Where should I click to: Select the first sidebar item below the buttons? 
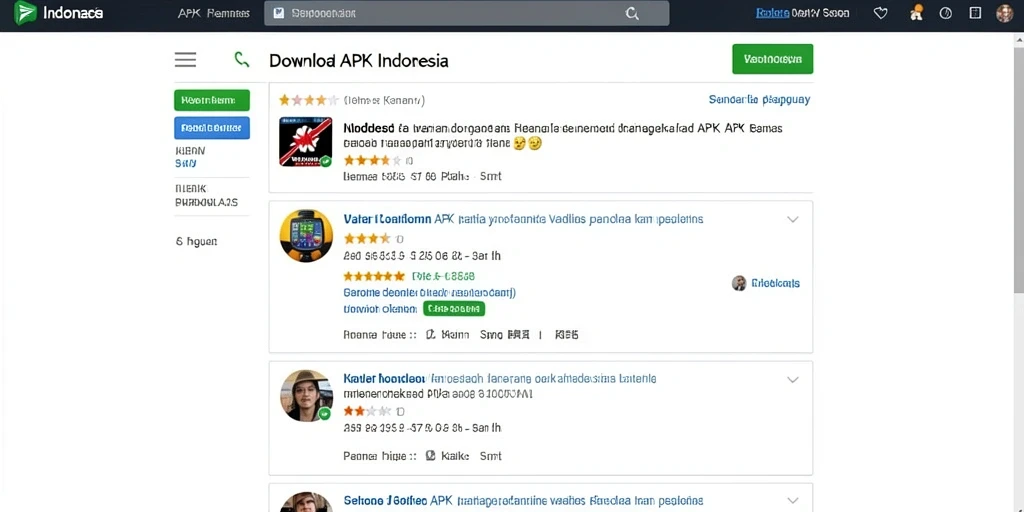coord(190,157)
